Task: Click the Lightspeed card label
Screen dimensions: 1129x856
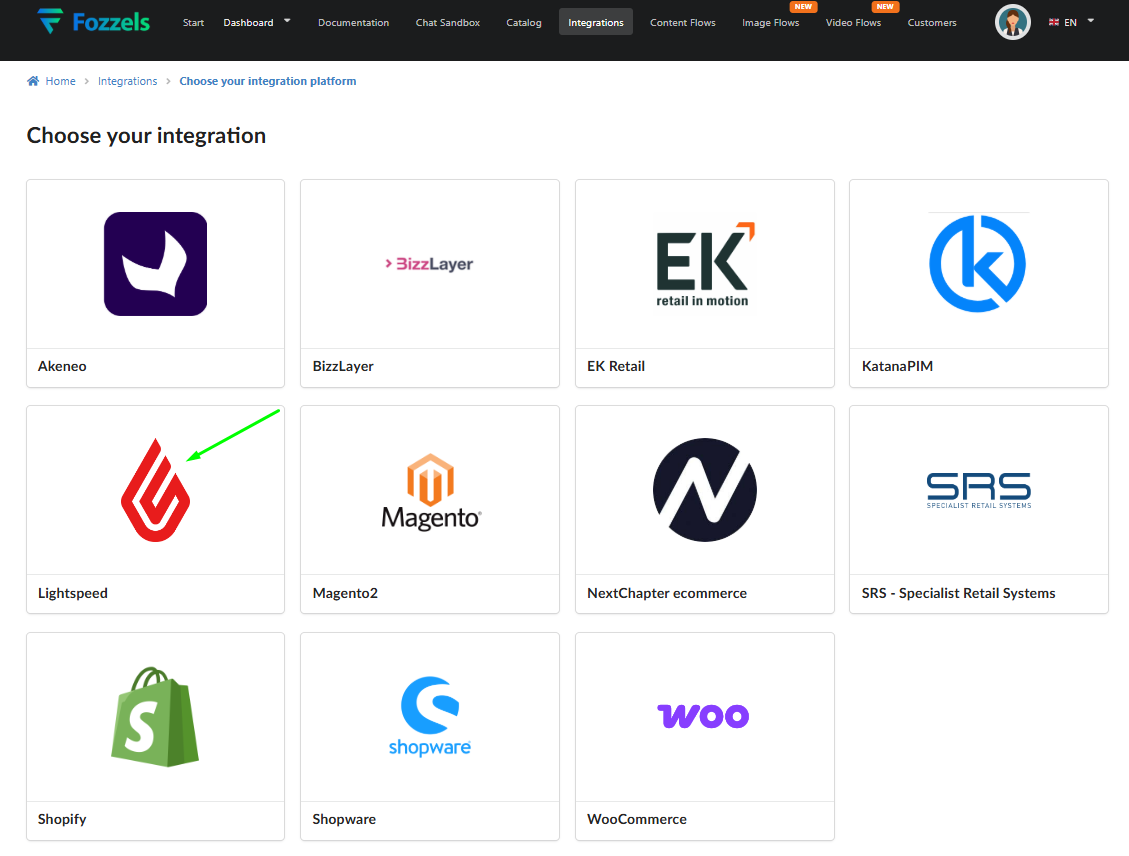Action: point(73,593)
